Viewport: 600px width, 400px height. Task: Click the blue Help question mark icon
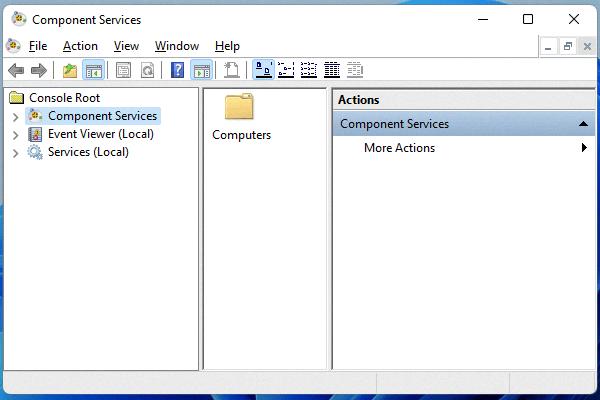(x=177, y=70)
